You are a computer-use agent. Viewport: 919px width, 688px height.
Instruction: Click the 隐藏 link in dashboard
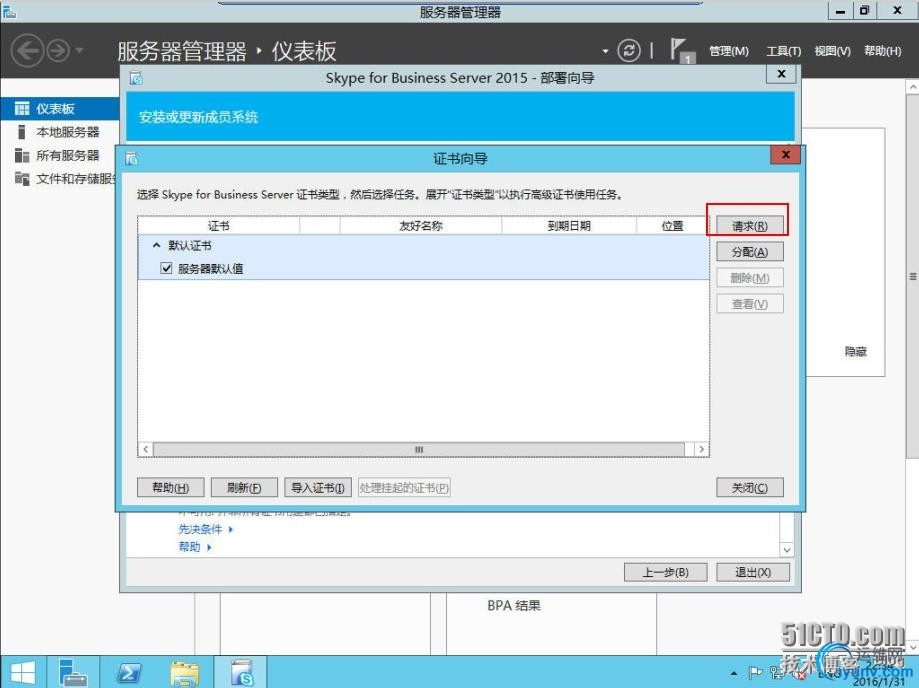point(856,352)
